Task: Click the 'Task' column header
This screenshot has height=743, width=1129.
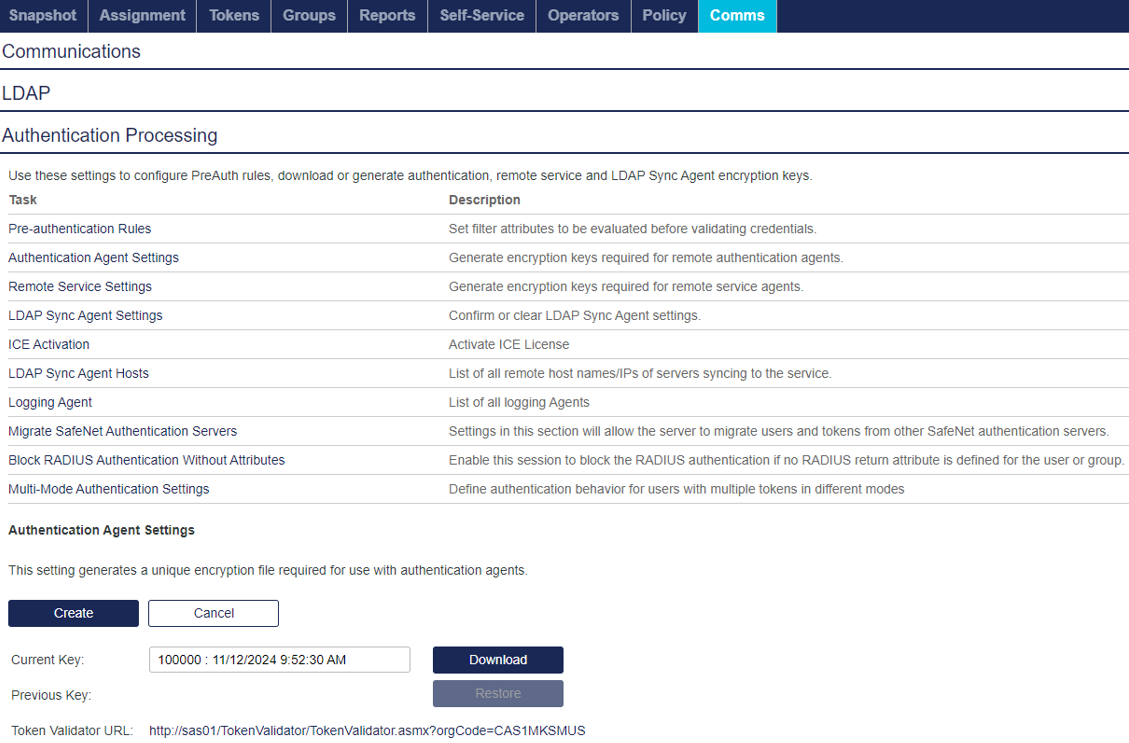Action: click(23, 200)
